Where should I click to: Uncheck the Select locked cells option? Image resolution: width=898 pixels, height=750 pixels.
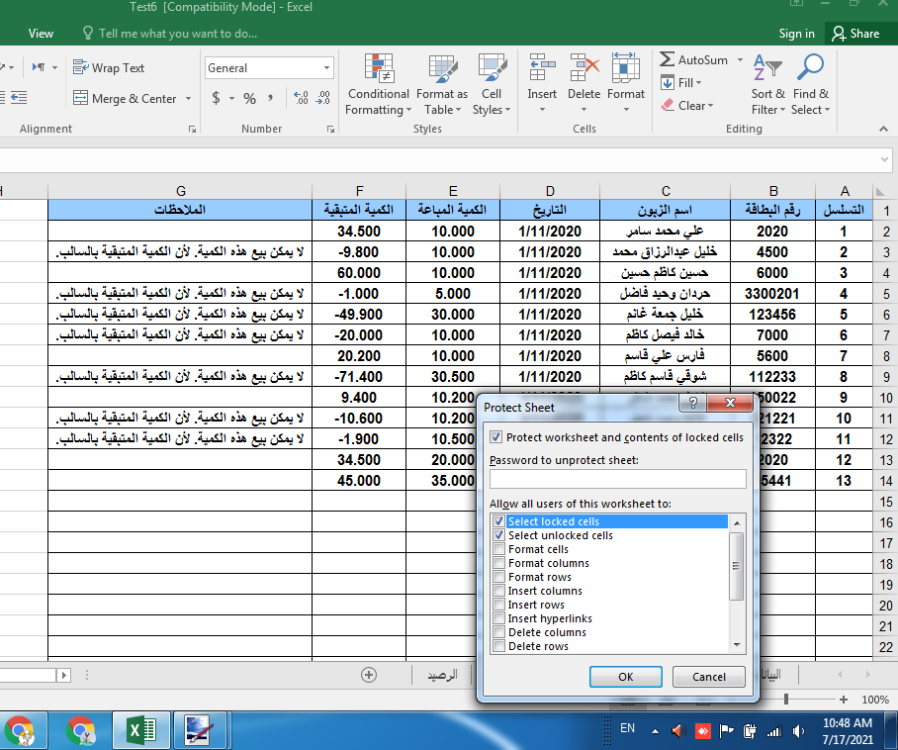click(499, 522)
